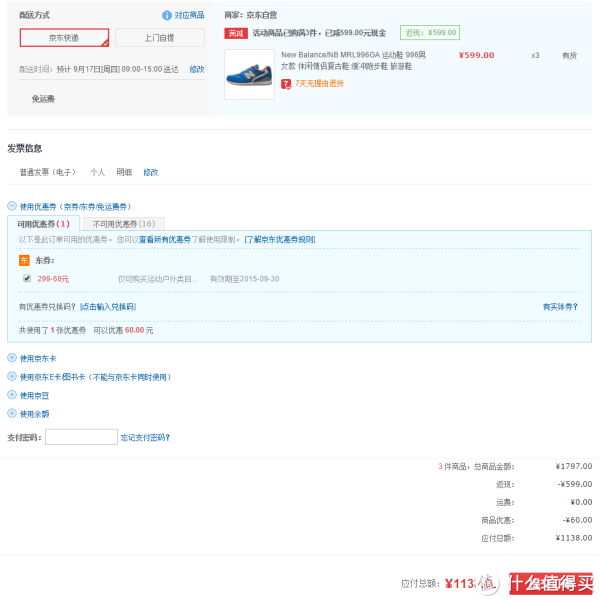Click 忘记支付密码? link
The image size is (600, 601).
145,438
